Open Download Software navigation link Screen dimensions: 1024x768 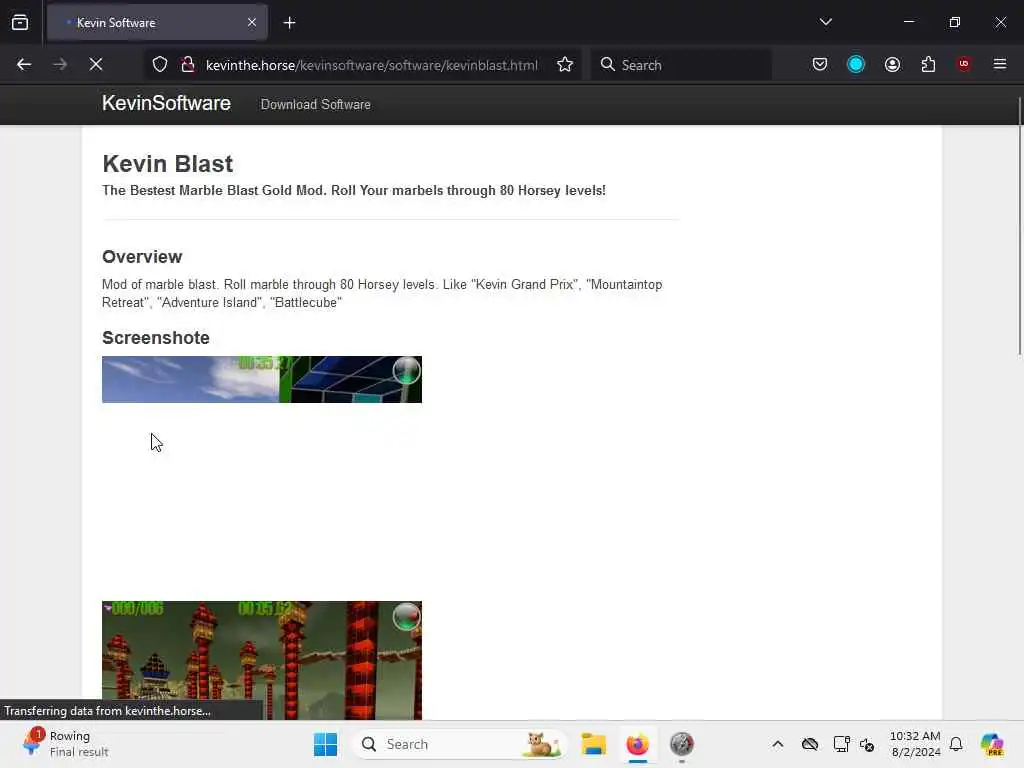pos(315,104)
